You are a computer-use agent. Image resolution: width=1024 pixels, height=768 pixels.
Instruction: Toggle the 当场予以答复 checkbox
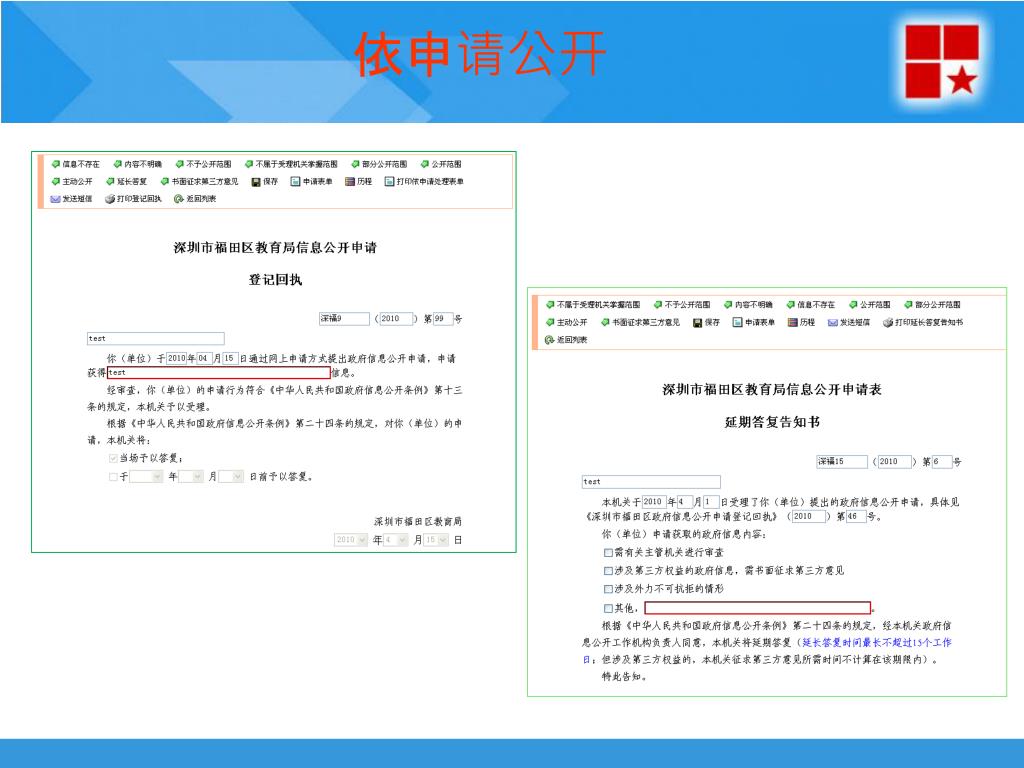113,458
